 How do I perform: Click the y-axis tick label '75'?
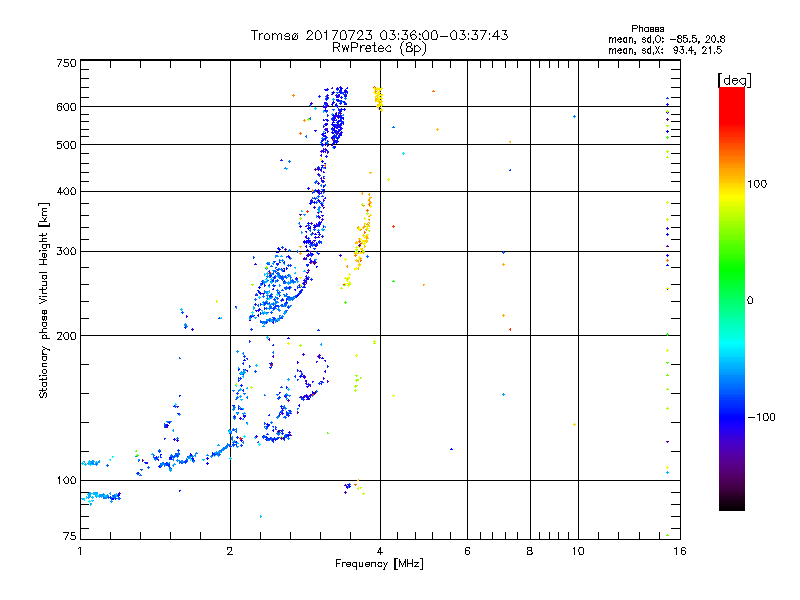coord(70,536)
